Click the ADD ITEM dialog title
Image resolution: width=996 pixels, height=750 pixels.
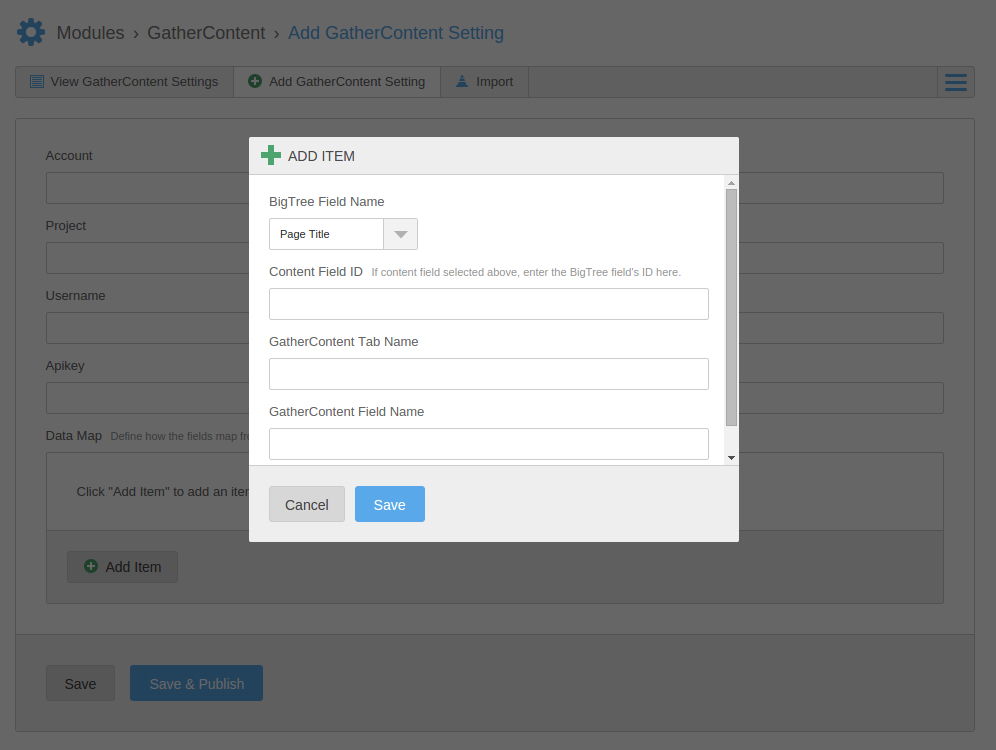[x=321, y=156]
